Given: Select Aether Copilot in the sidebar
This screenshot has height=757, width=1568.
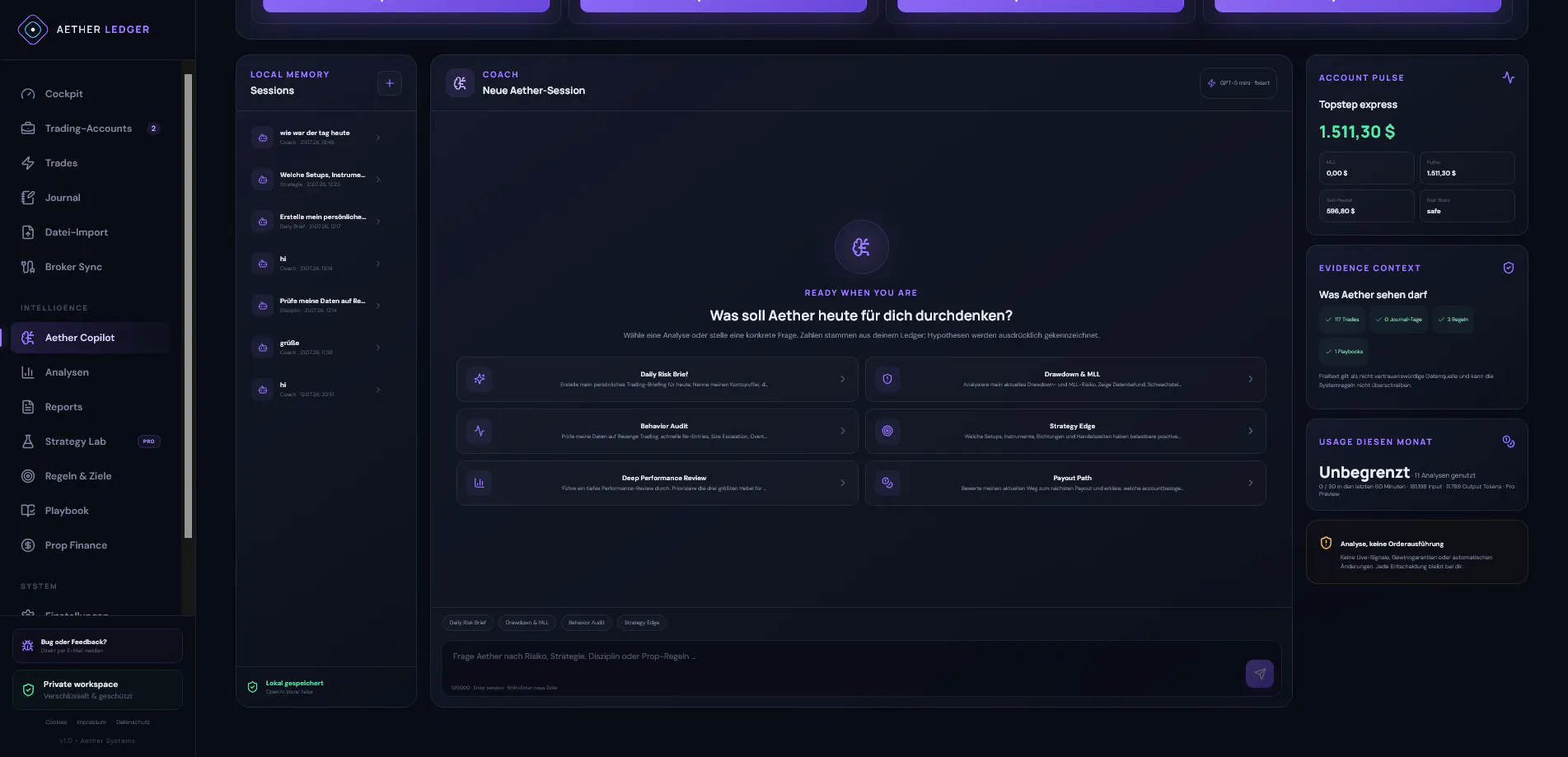Looking at the screenshot, I should 91,338.
